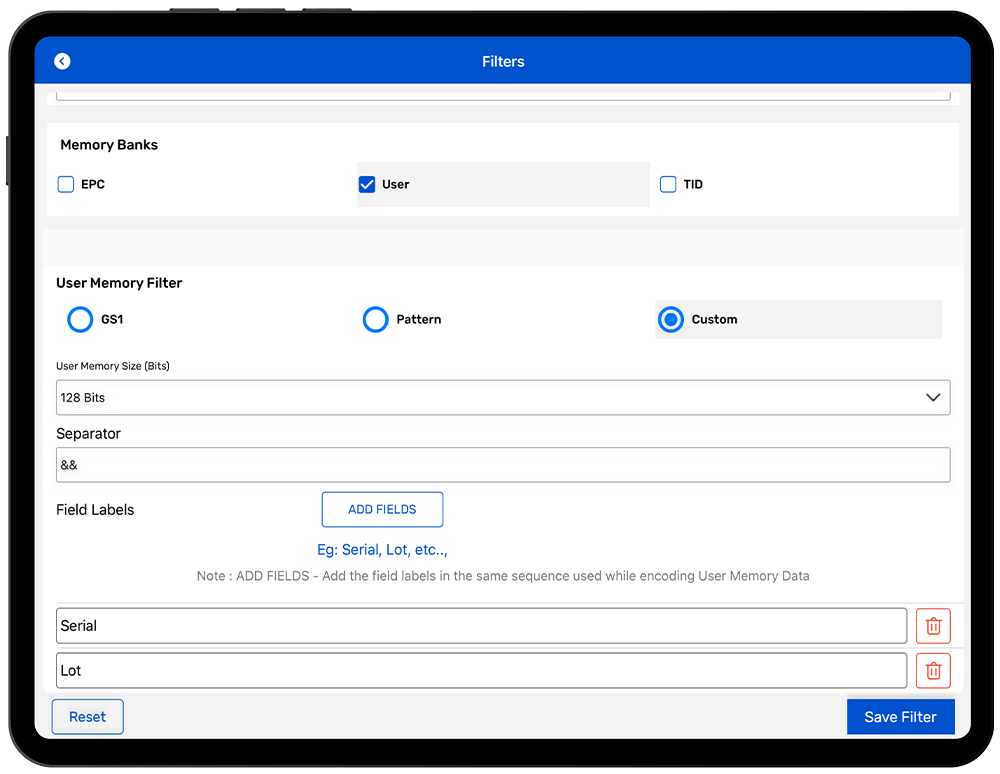This screenshot has height=774, width=1000.
Task: Delete the Lot field with trash icon
Action: [933, 671]
